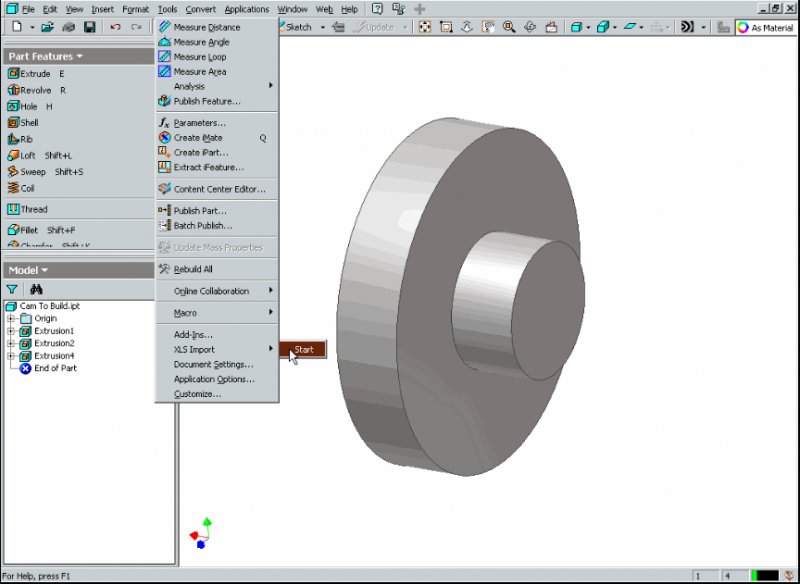Open the Applications menu
Viewport: 800px width, 584px height.
[x=246, y=9]
